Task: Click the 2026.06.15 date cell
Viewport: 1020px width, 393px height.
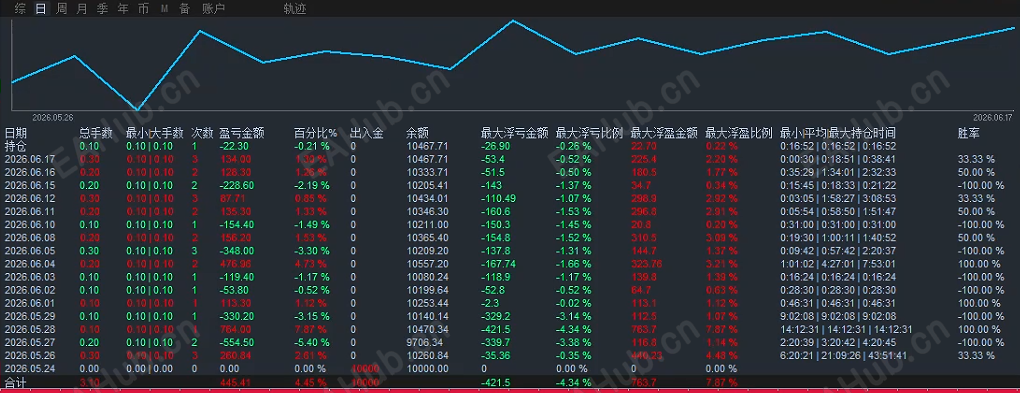Action: [x=29, y=185]
